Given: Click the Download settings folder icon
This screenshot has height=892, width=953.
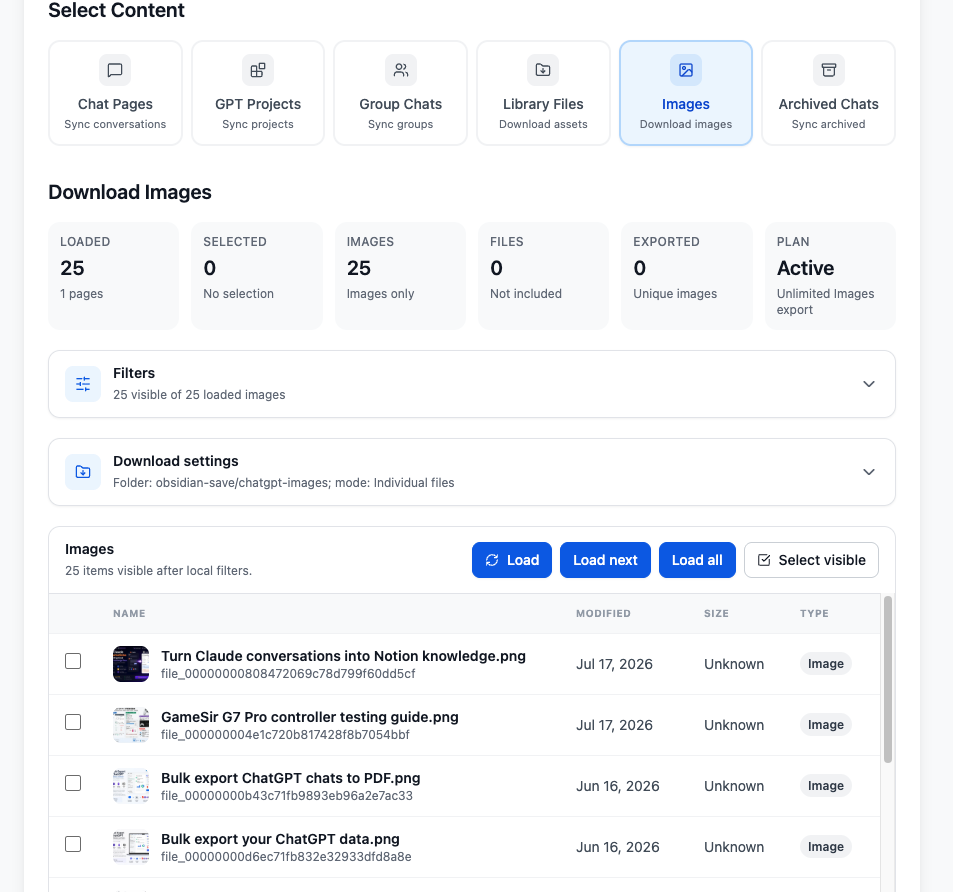Looking at the screenshot, I should (x=83, y=472).
